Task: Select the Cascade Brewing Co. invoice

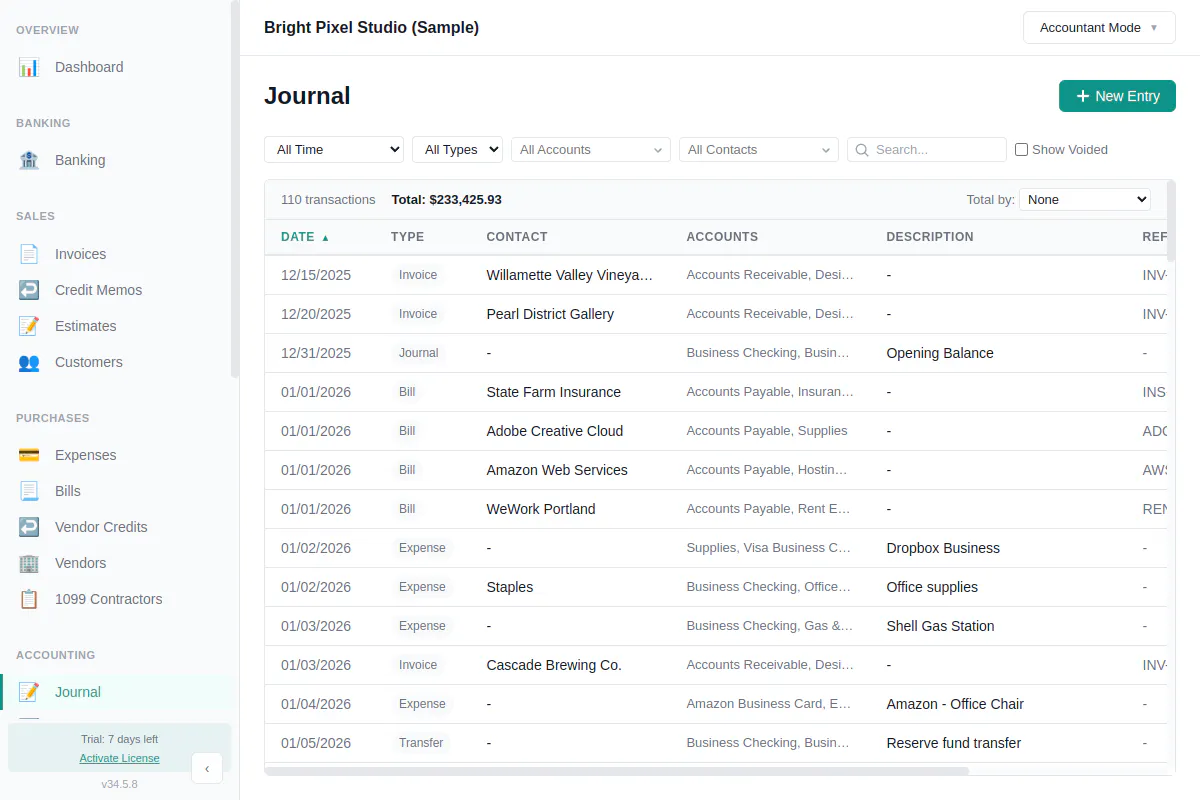Action: (716, 665)
